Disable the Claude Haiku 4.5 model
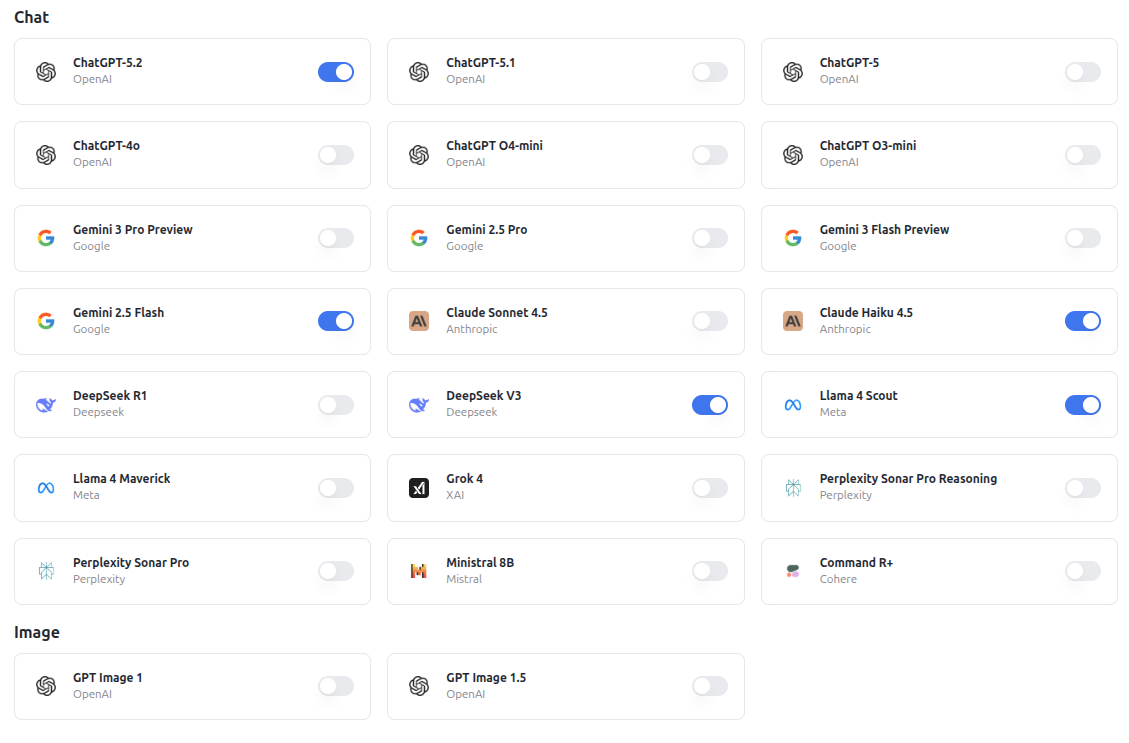The height and width of the screenshot is (743, 1129). 1083,321
